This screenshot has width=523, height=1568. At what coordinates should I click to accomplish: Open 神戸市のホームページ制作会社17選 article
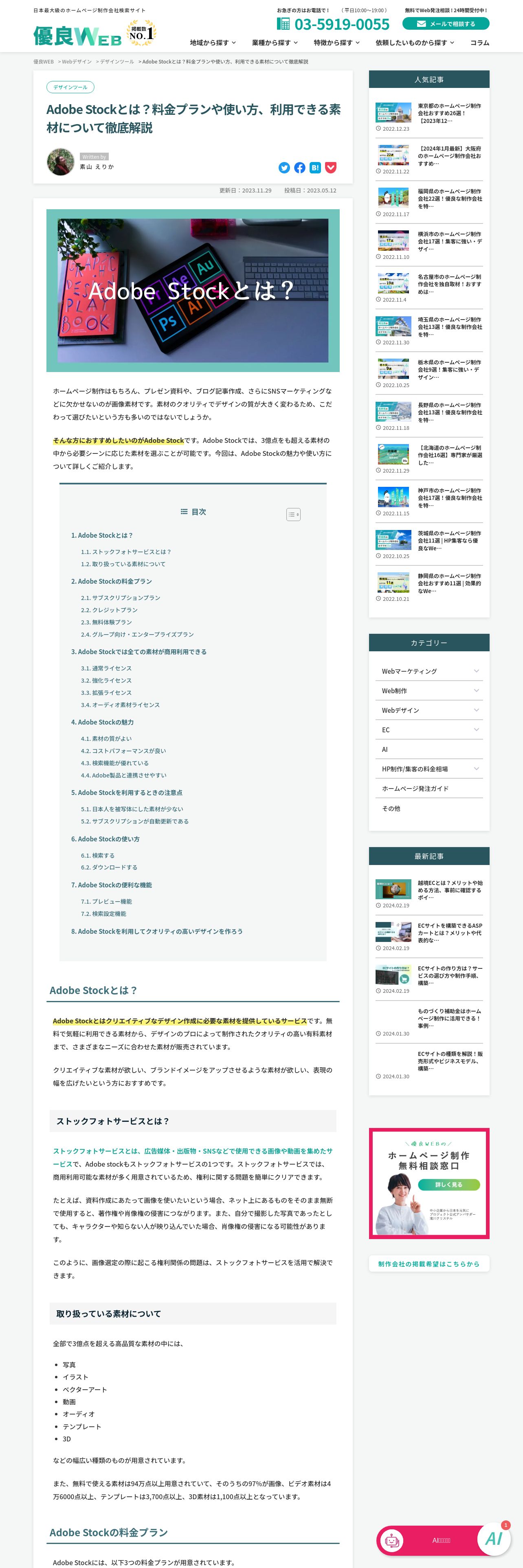click(449, 497)
